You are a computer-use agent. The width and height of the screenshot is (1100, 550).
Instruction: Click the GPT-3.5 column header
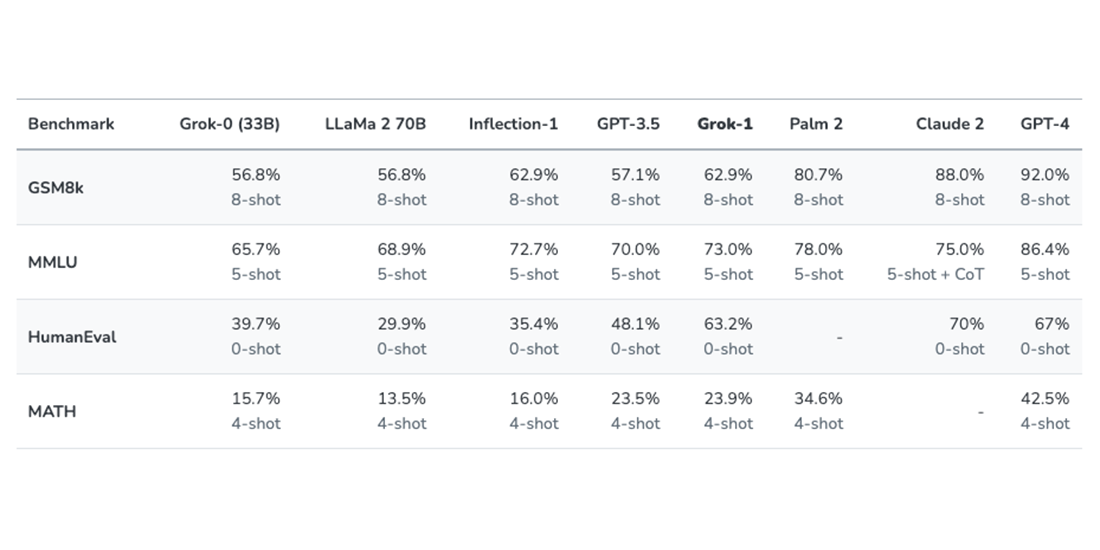click(629, 124)
